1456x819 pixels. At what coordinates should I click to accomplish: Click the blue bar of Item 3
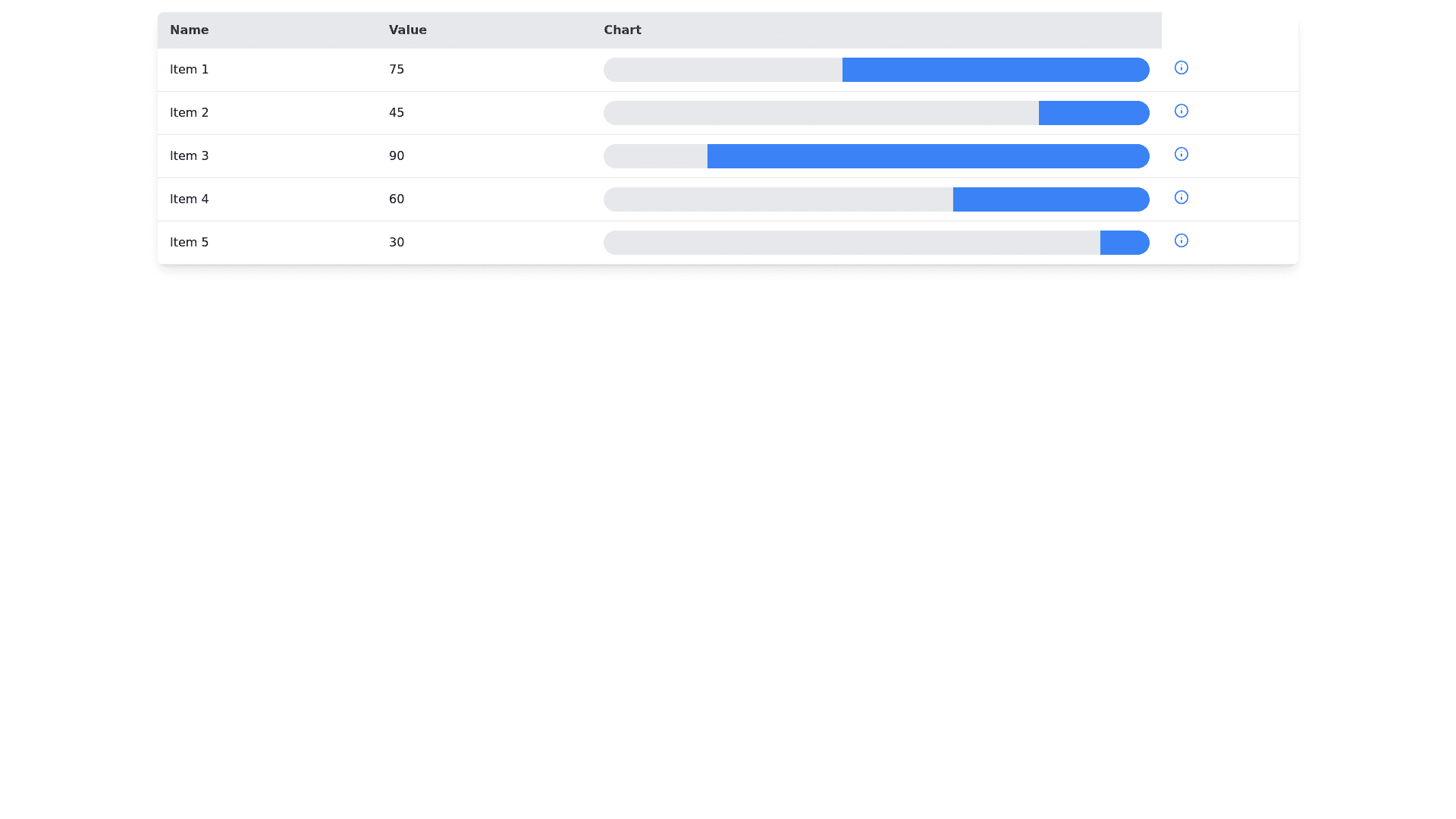pyautogui.click(x=927, y=156)
